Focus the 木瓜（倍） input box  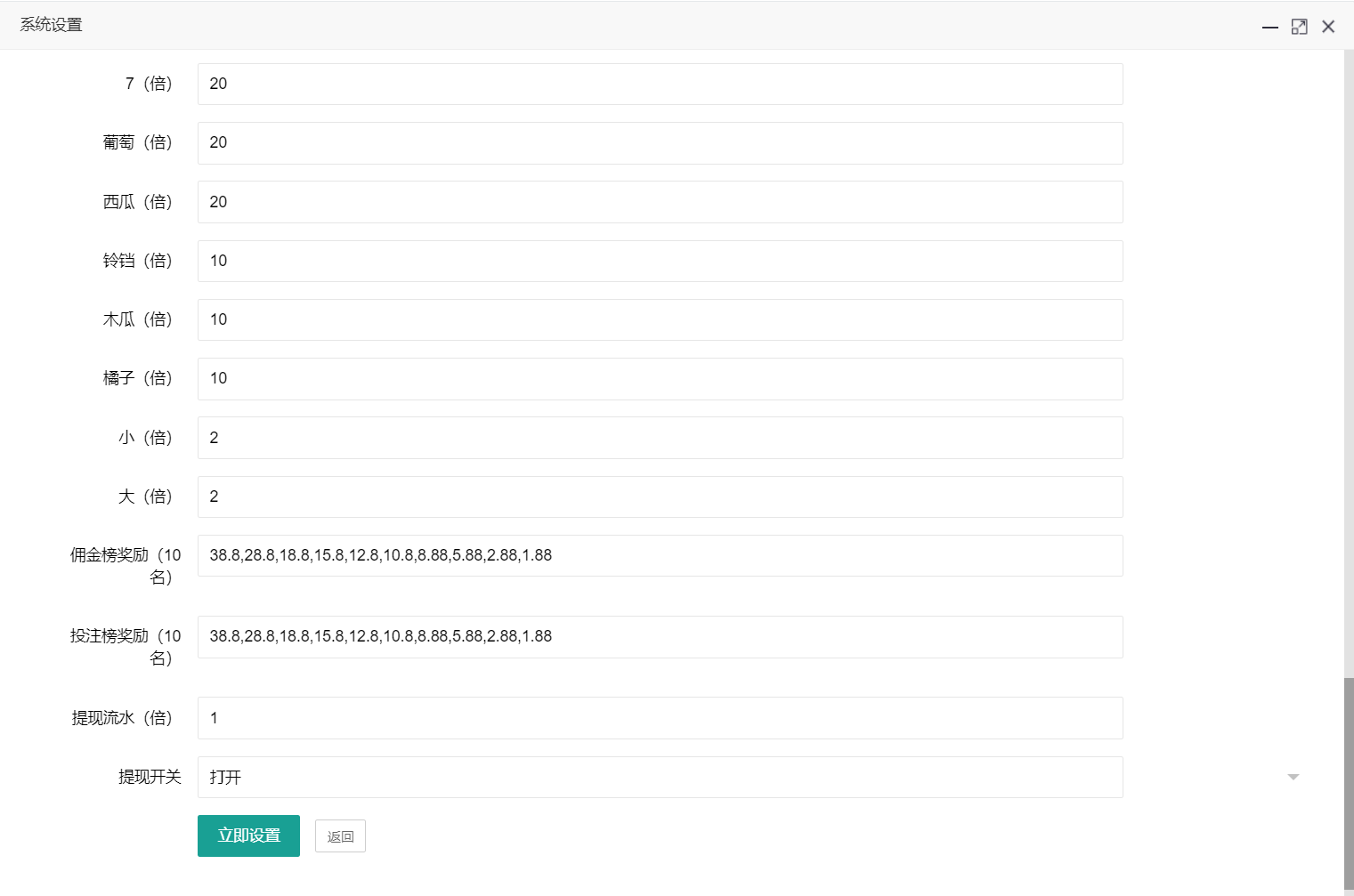click(x=659, y=319)
